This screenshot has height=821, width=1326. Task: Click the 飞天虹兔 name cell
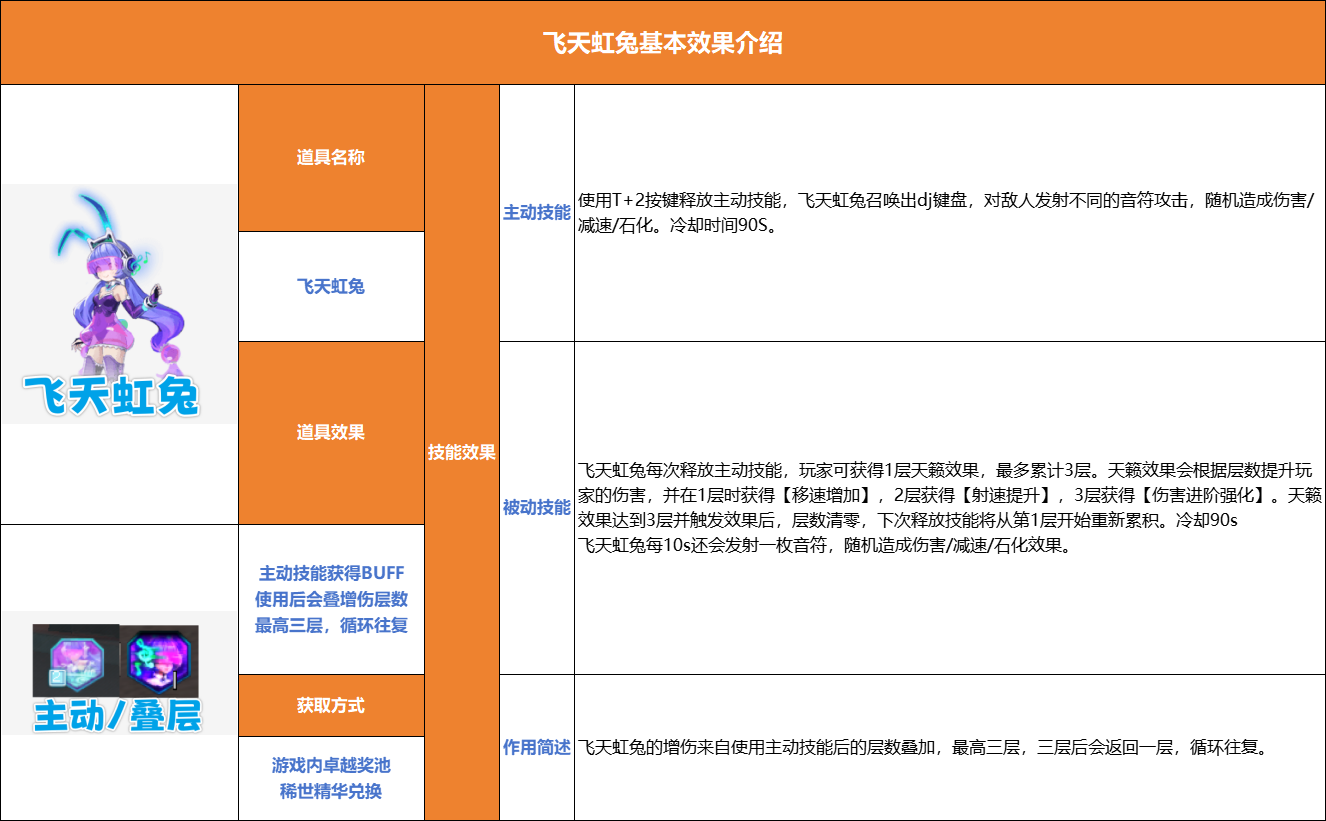click(331, 287)
